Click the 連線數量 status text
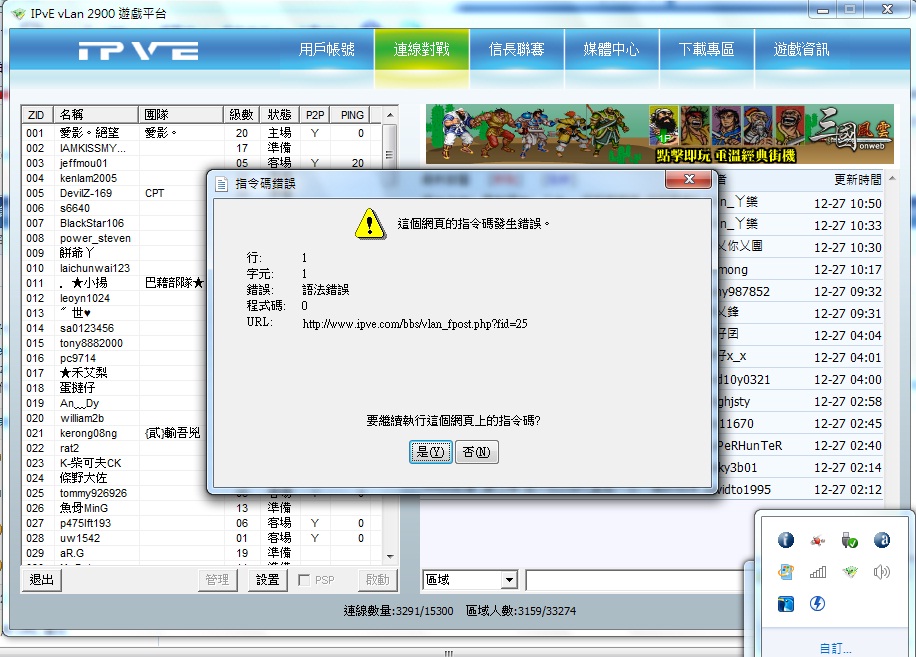This screenshot has width=916, height=657. [x=398, y=611]
